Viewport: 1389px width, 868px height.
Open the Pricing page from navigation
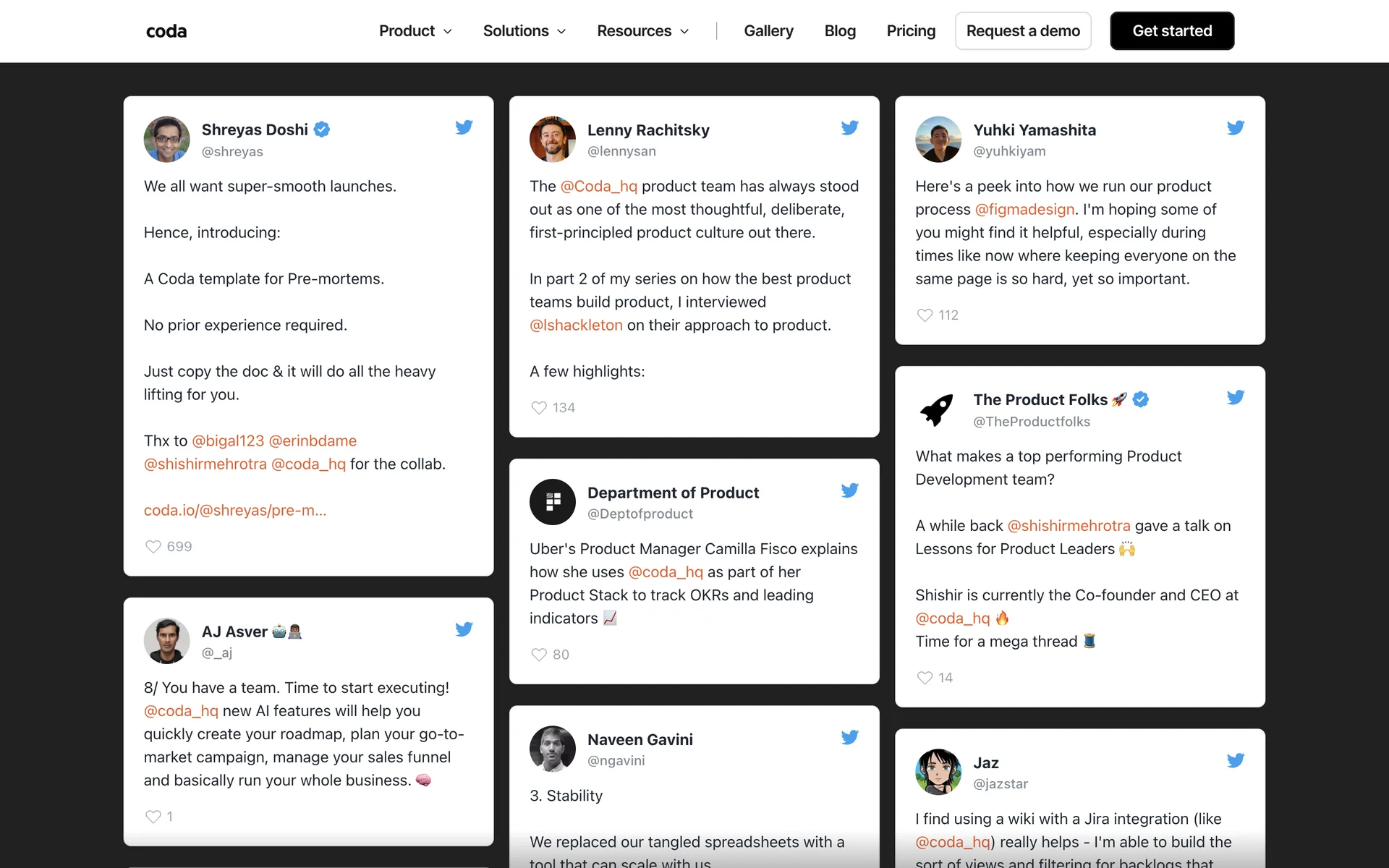[x=911, y=31]
